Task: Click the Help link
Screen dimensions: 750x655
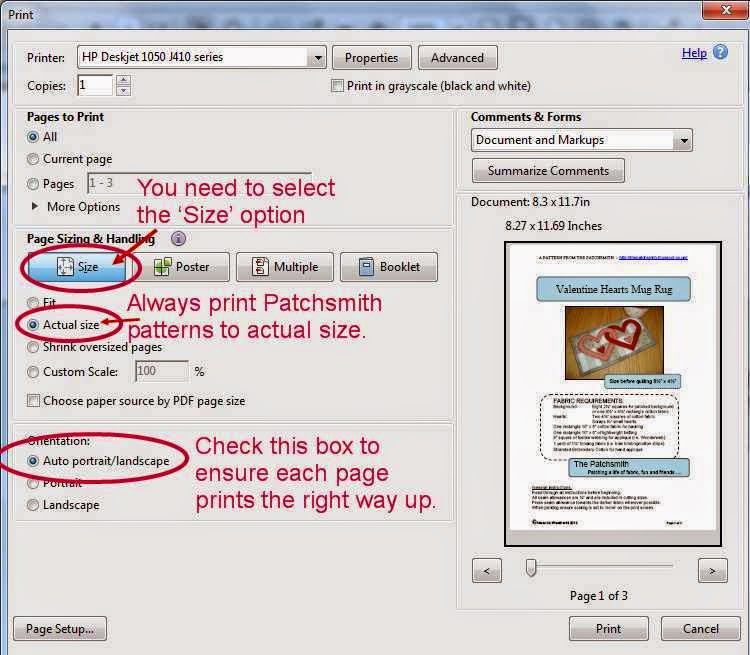Action: (694, 53)
